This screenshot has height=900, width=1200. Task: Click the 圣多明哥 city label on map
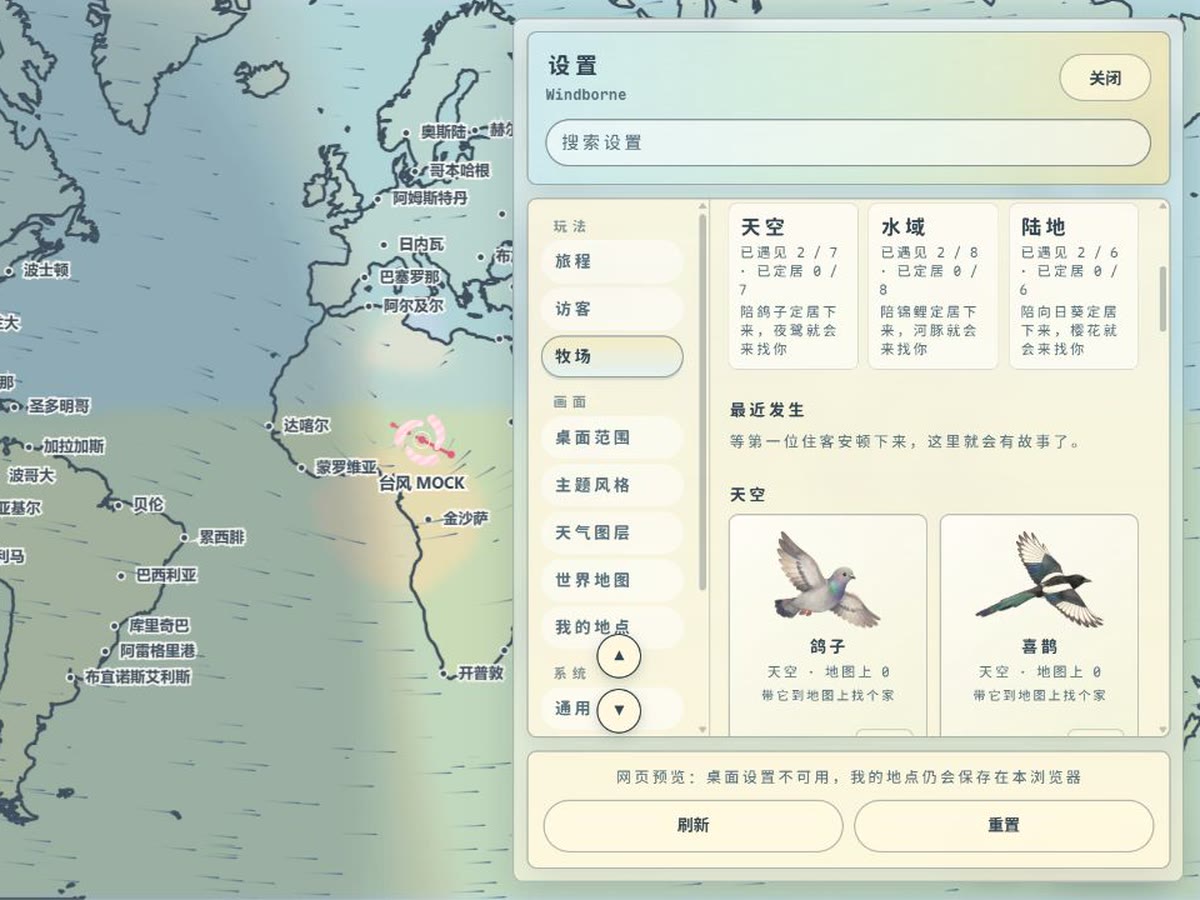pyautogui.click(x=59, y=406)
